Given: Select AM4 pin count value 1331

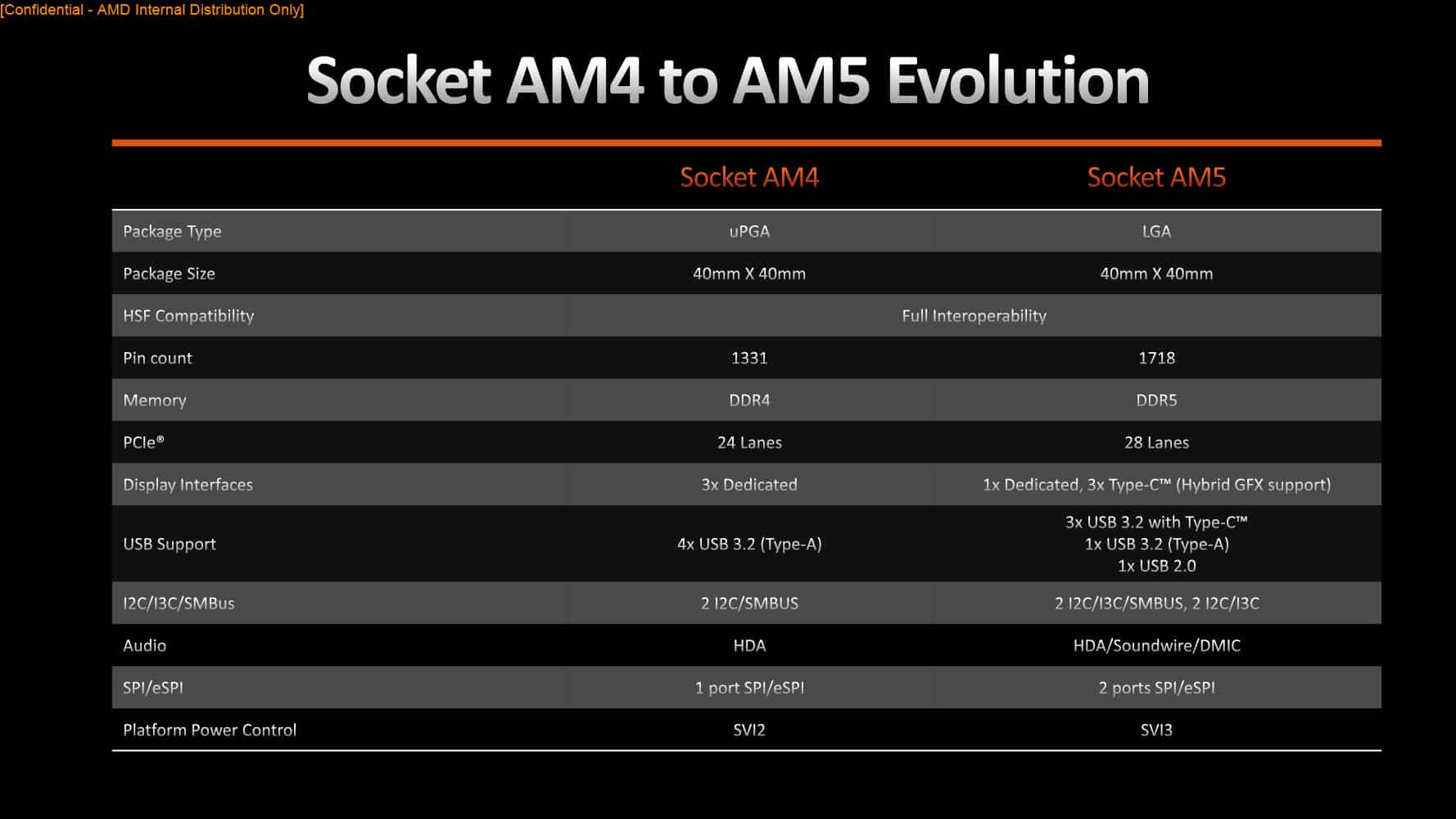Looking at the screenshot, I should (749, 358).
